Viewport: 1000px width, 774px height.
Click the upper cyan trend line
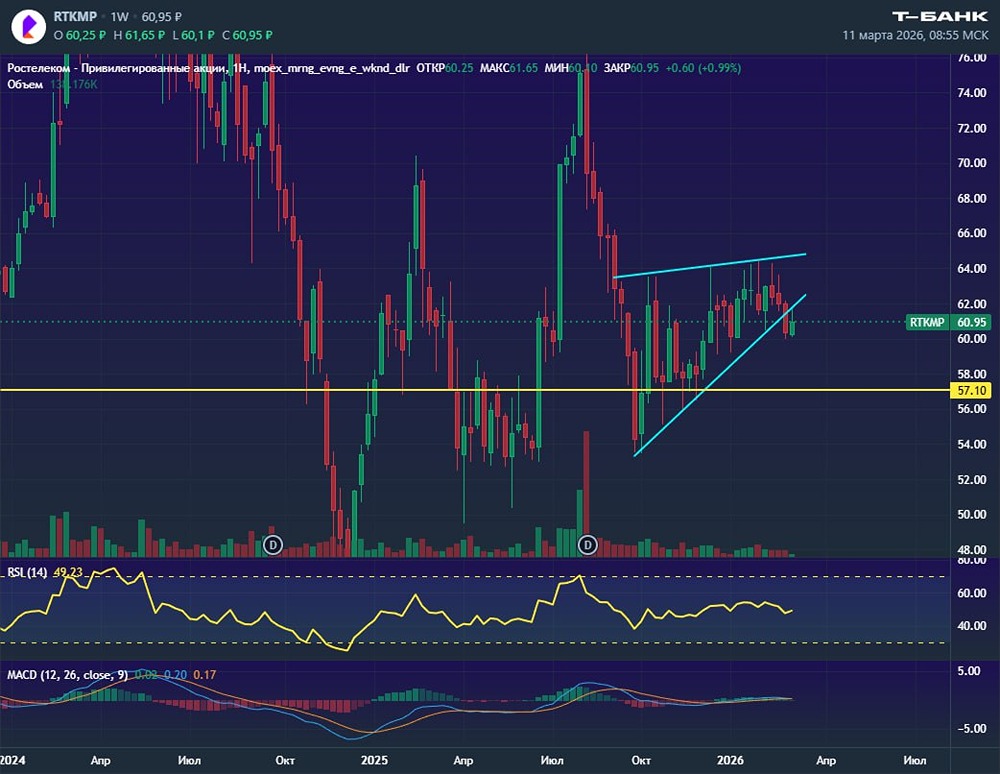click(x=709, y=265)
